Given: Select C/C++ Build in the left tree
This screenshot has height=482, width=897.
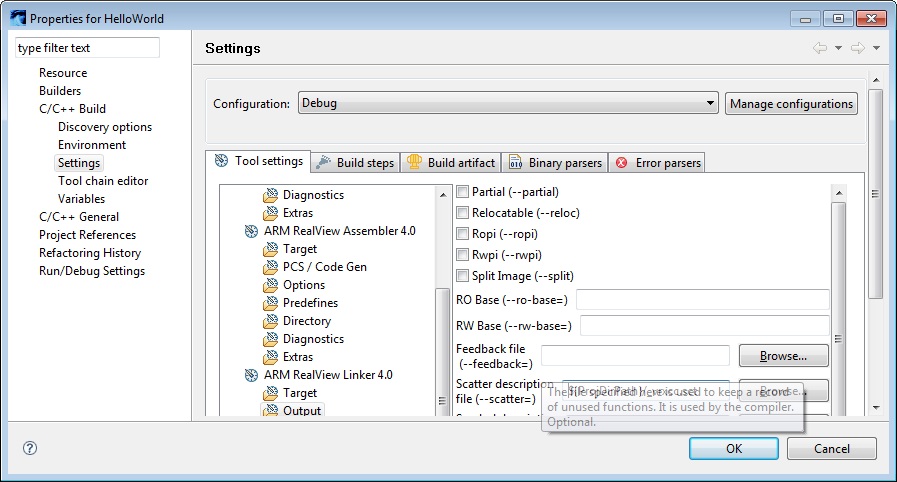Looking at the screenshot, I should [72, 109].
